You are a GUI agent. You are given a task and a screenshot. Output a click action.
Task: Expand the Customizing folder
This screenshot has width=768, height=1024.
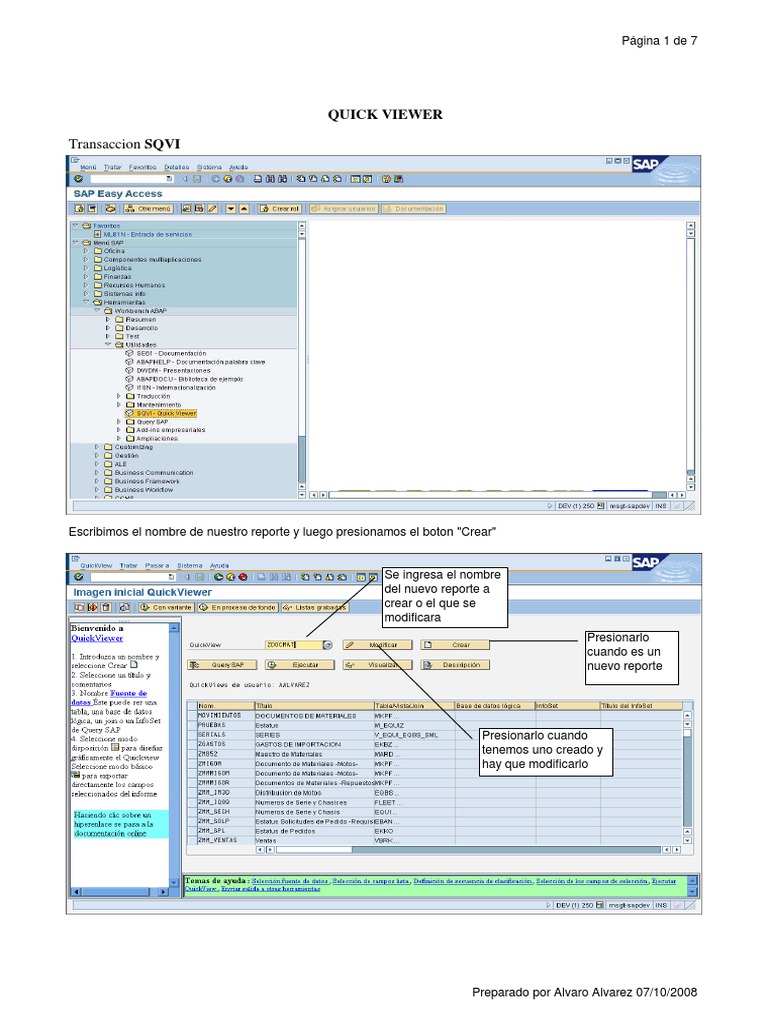[x=97, y=447]
